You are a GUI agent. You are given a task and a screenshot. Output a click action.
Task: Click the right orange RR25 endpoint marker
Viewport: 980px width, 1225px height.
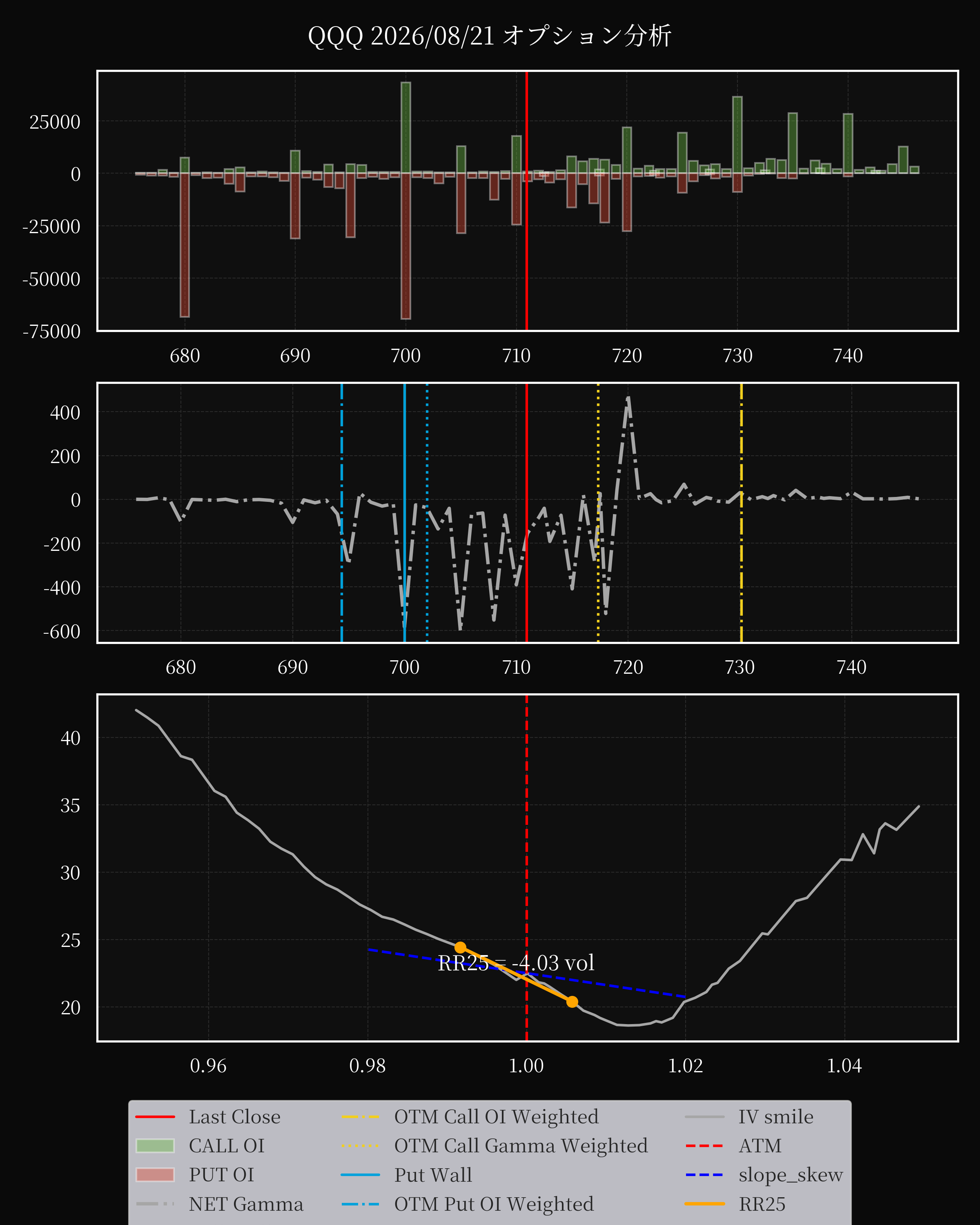[572, 1002]
